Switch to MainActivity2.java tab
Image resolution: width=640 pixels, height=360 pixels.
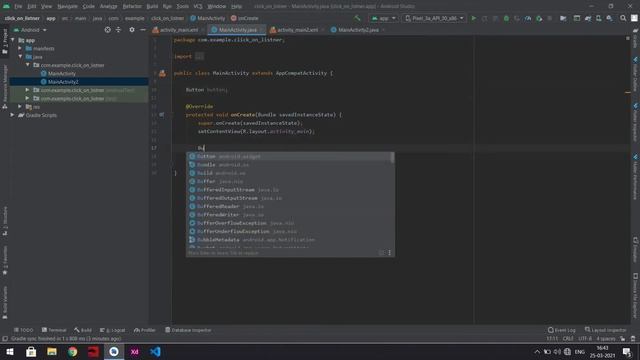(x=358, y=30)
